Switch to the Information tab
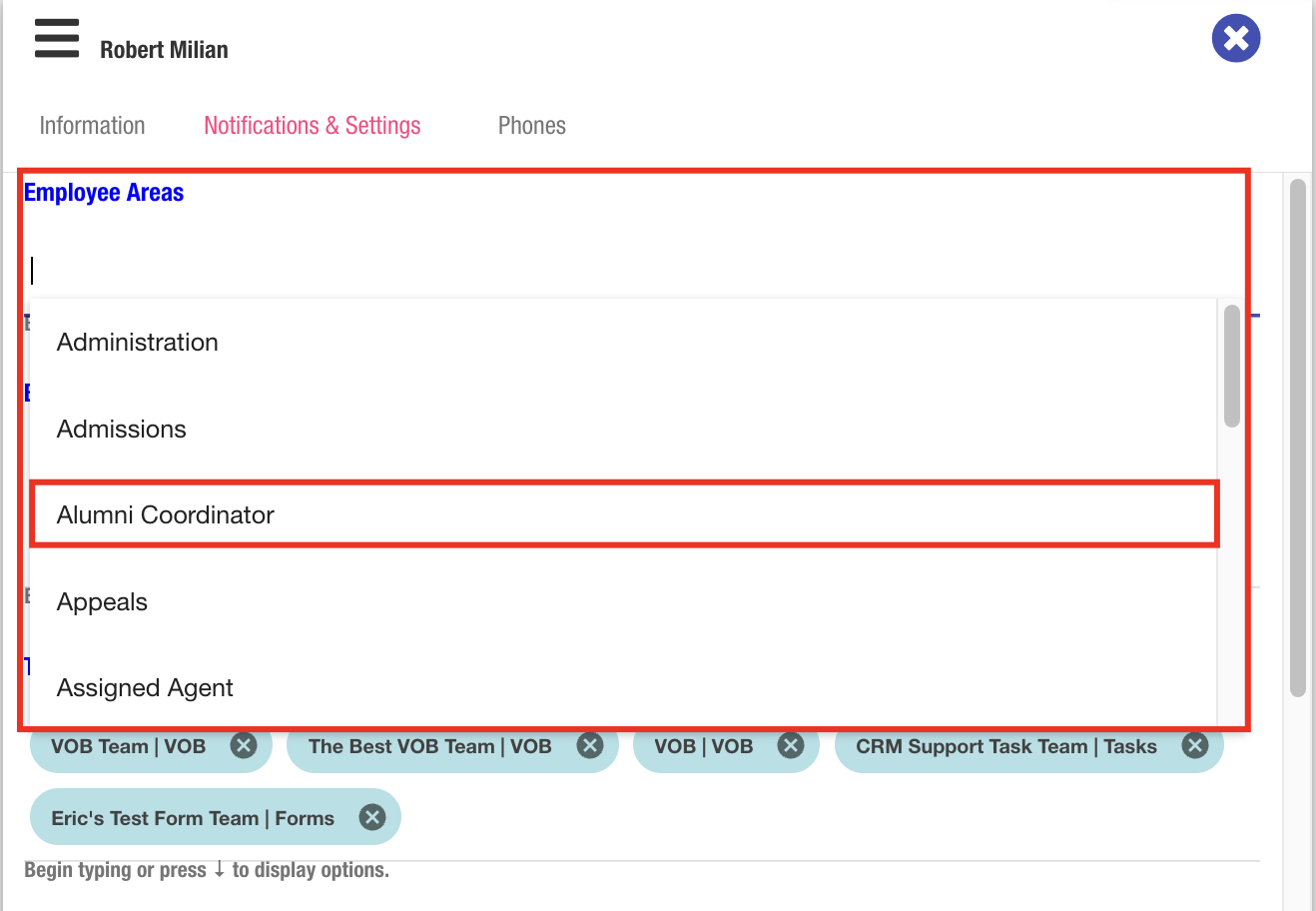 tap(92, 126)
